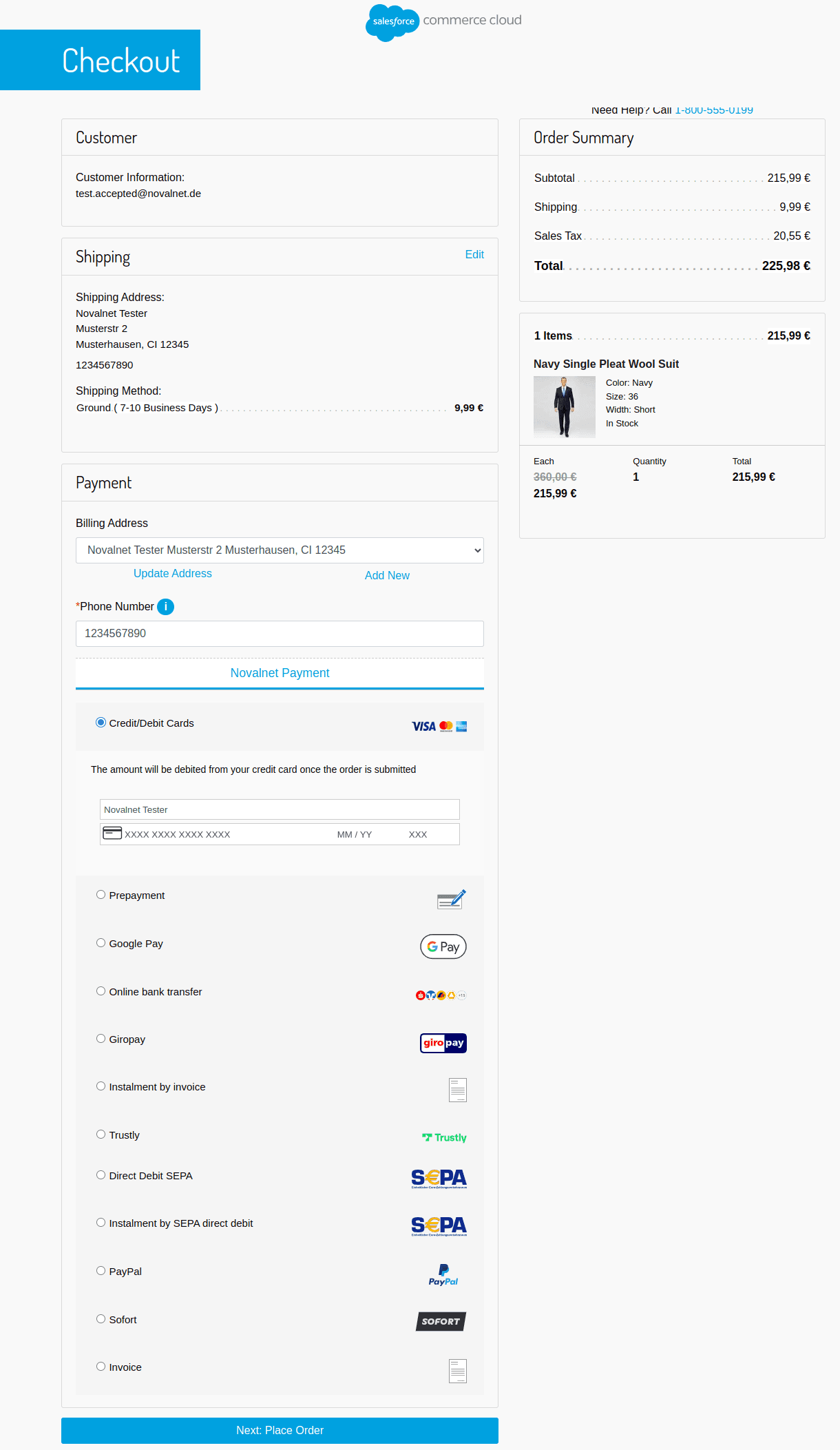Viewport: 840px width, 1450px height.
Task: Click the Sales Tax 20,55 € value
Action: tap(792, 236)
